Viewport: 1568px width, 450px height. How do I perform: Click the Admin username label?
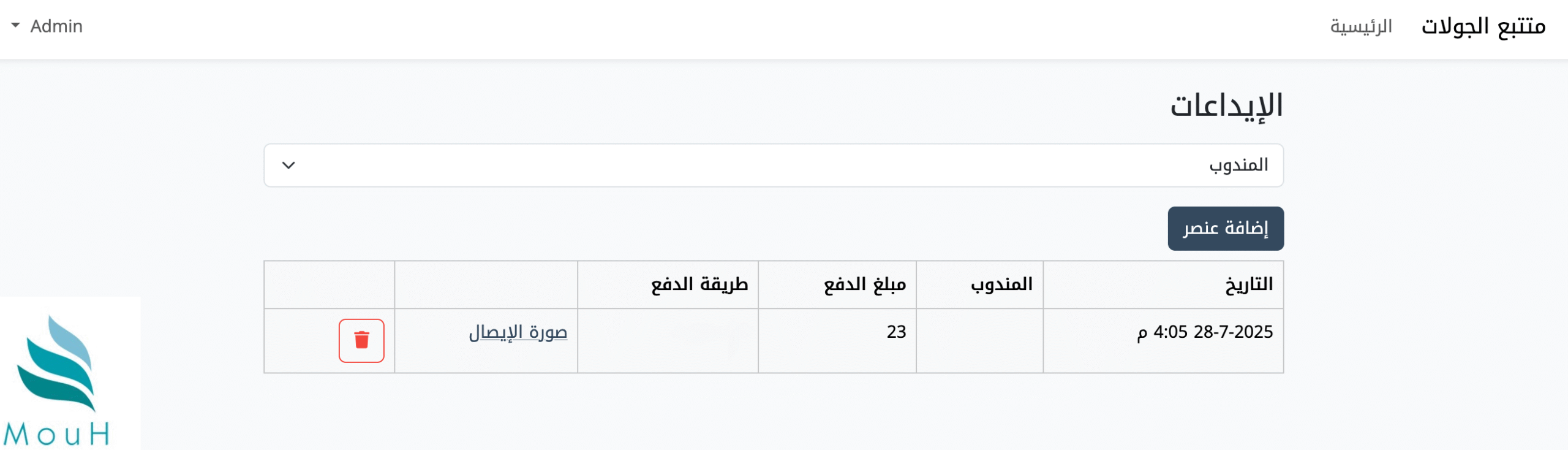point(56,26)
